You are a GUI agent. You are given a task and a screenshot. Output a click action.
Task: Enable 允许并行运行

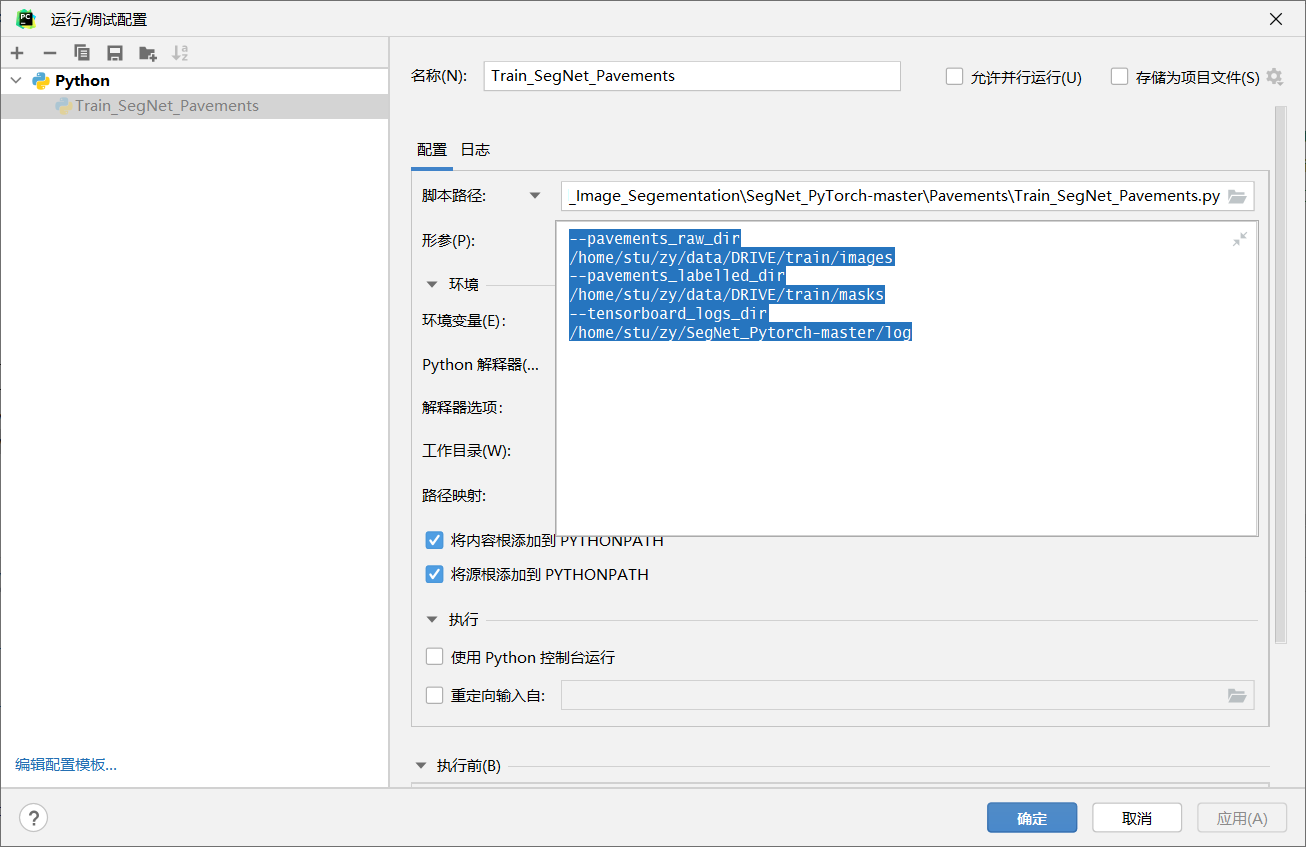pos(954,76)
